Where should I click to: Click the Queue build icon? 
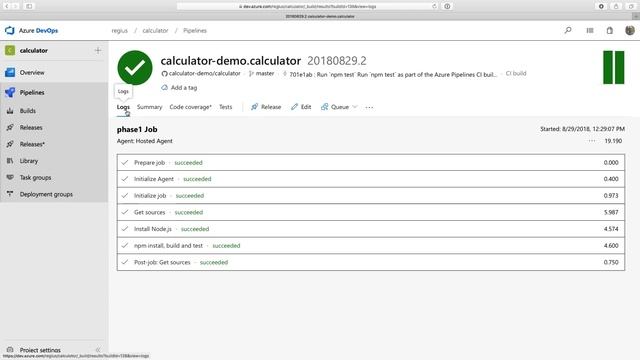click(324, 107)
